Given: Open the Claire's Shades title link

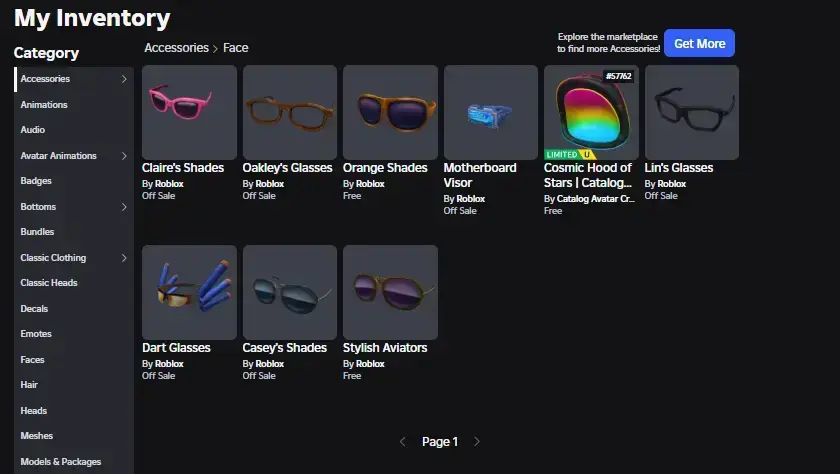Looking at the screenshot, I should click(x=183, y=168).
